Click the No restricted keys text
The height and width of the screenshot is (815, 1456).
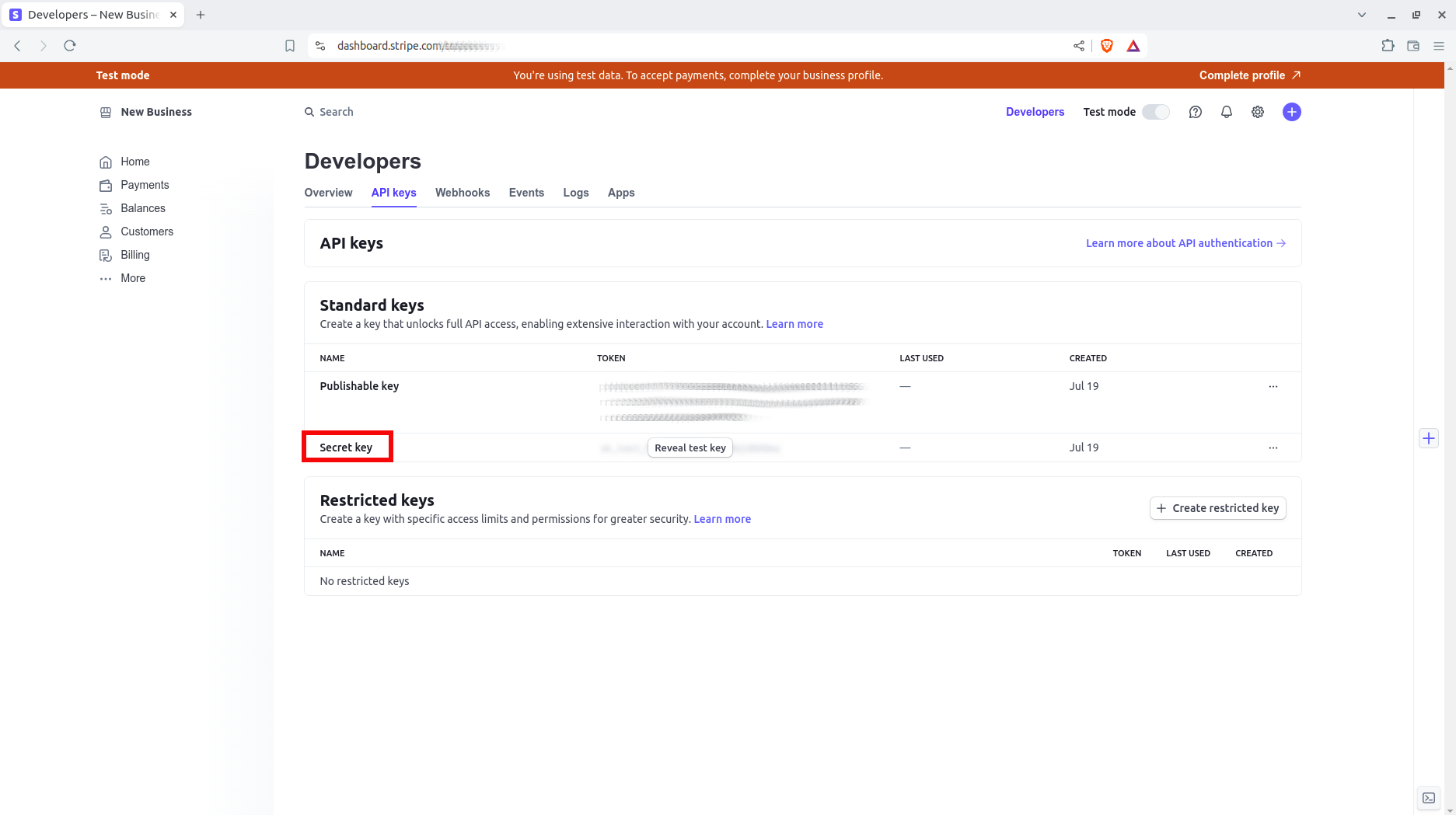[365, 581]
